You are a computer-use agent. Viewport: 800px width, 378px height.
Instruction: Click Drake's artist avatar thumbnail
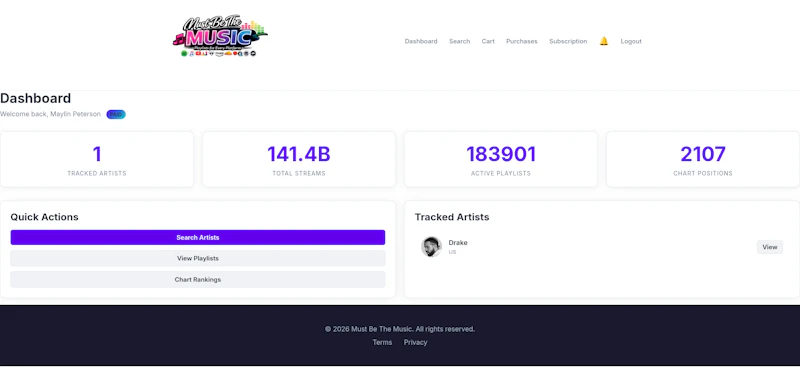pyautogui.click(x=431, y=247)
